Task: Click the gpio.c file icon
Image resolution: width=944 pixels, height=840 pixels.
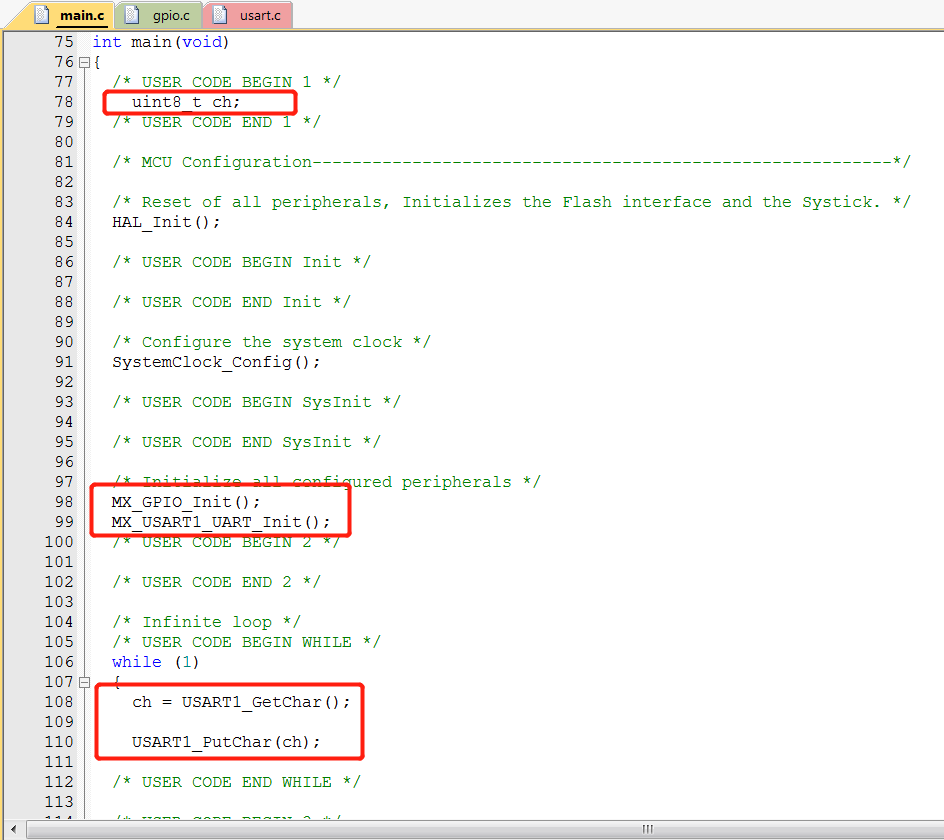Action: coord(131,14)
